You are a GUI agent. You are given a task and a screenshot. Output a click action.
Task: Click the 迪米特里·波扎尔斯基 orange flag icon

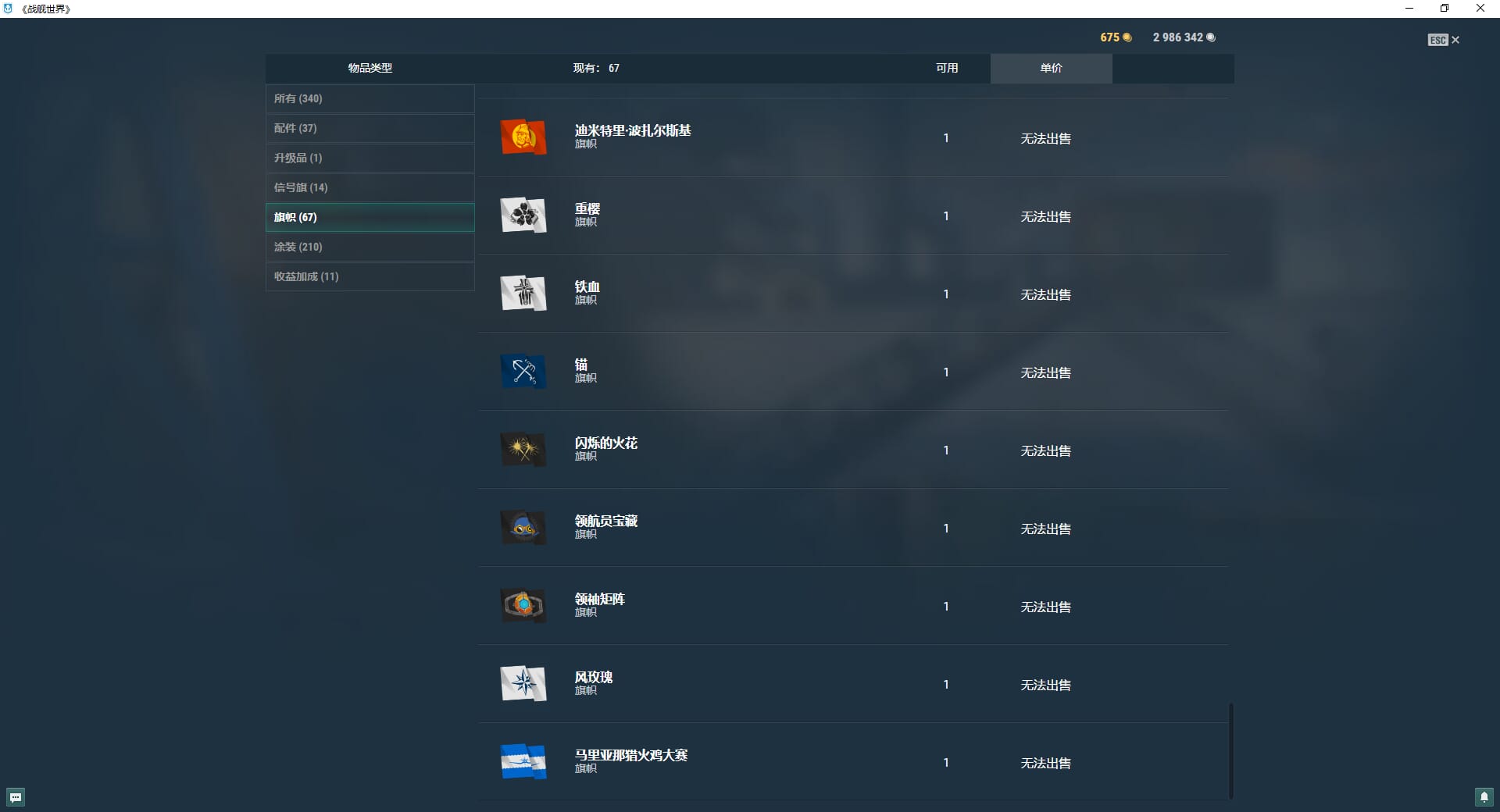523,137
